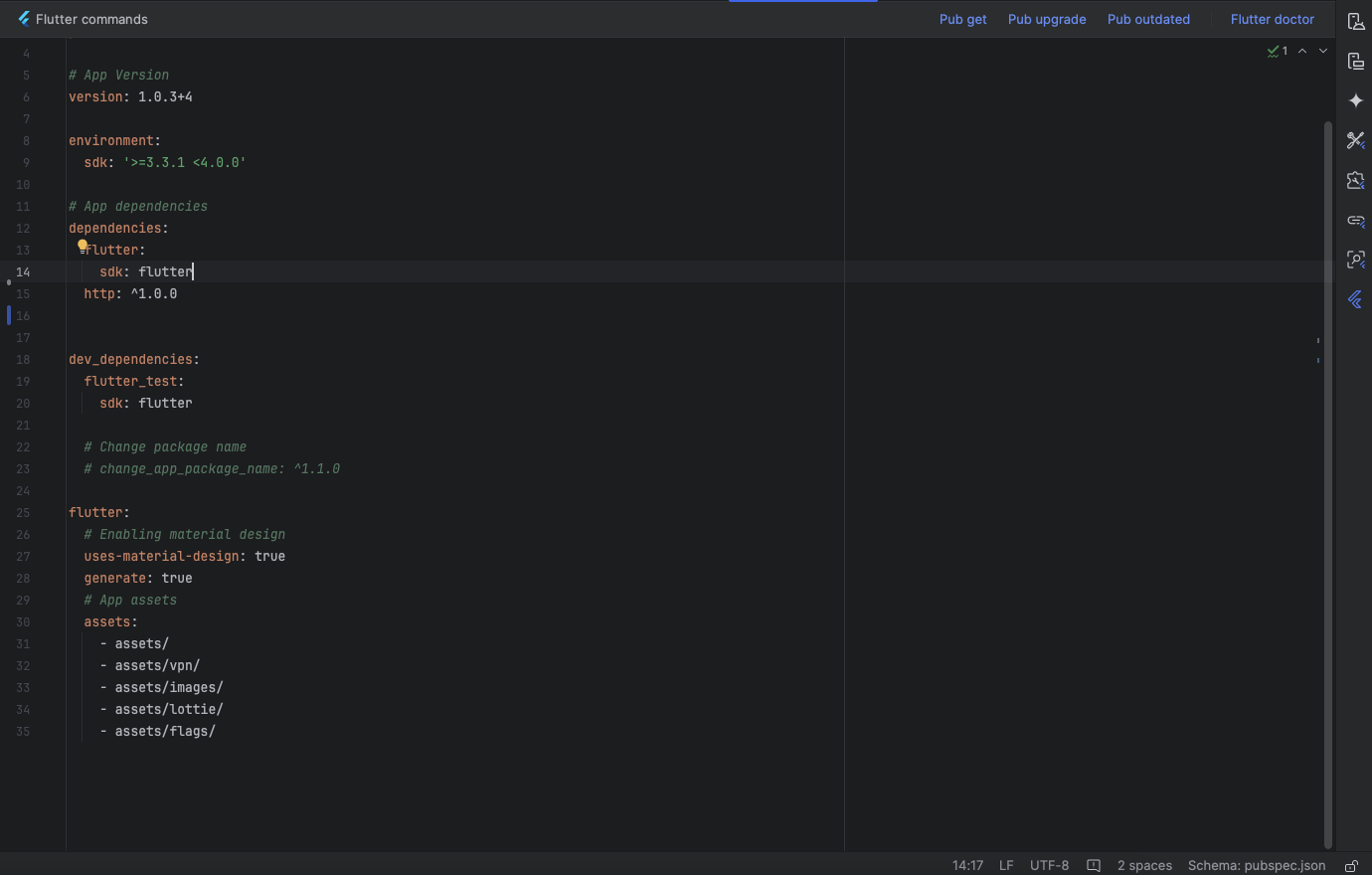Toggle the read-only lock icon
1372x875 pixels.
point(1351,866)
